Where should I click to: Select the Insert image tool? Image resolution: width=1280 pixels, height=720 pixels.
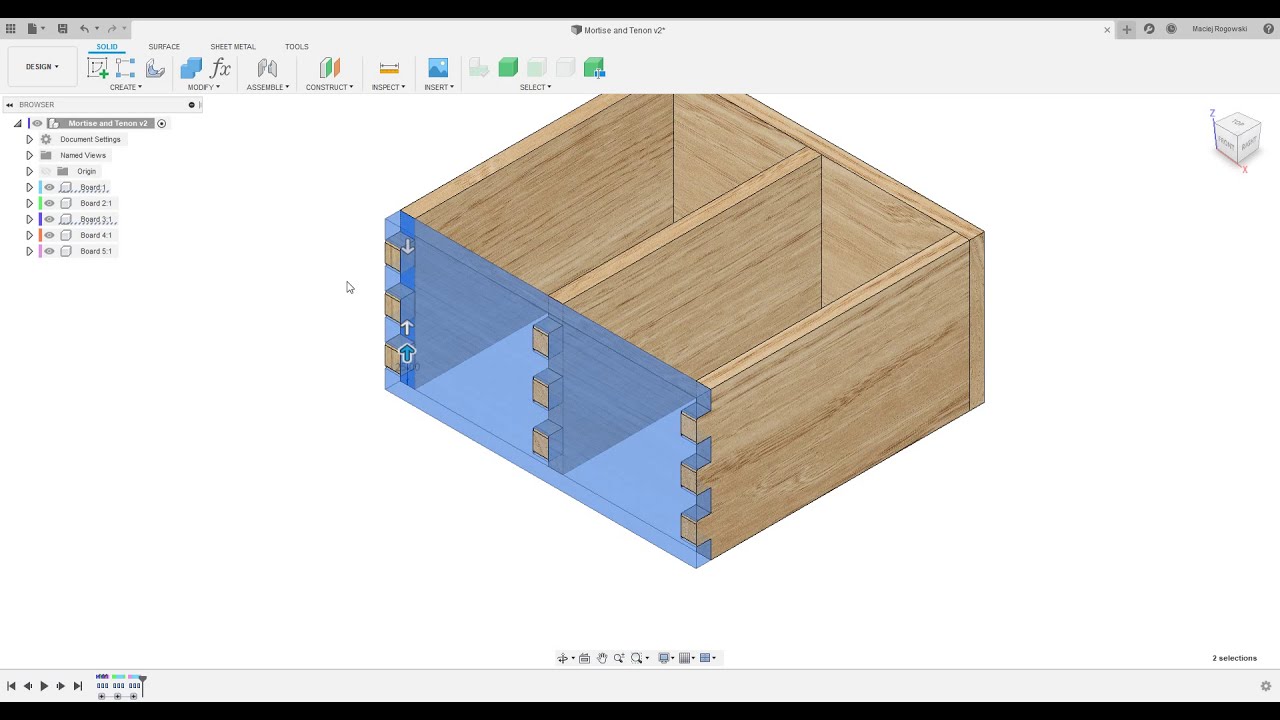click(438, 68)
